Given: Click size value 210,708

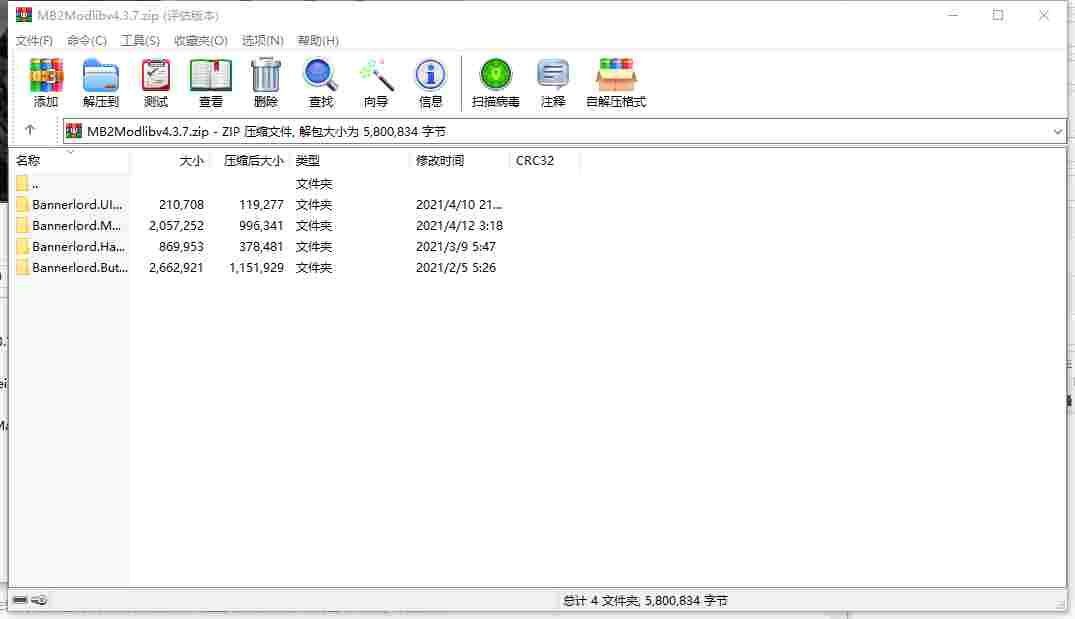Looking at the screenshot, I should (x=182, y=204).
